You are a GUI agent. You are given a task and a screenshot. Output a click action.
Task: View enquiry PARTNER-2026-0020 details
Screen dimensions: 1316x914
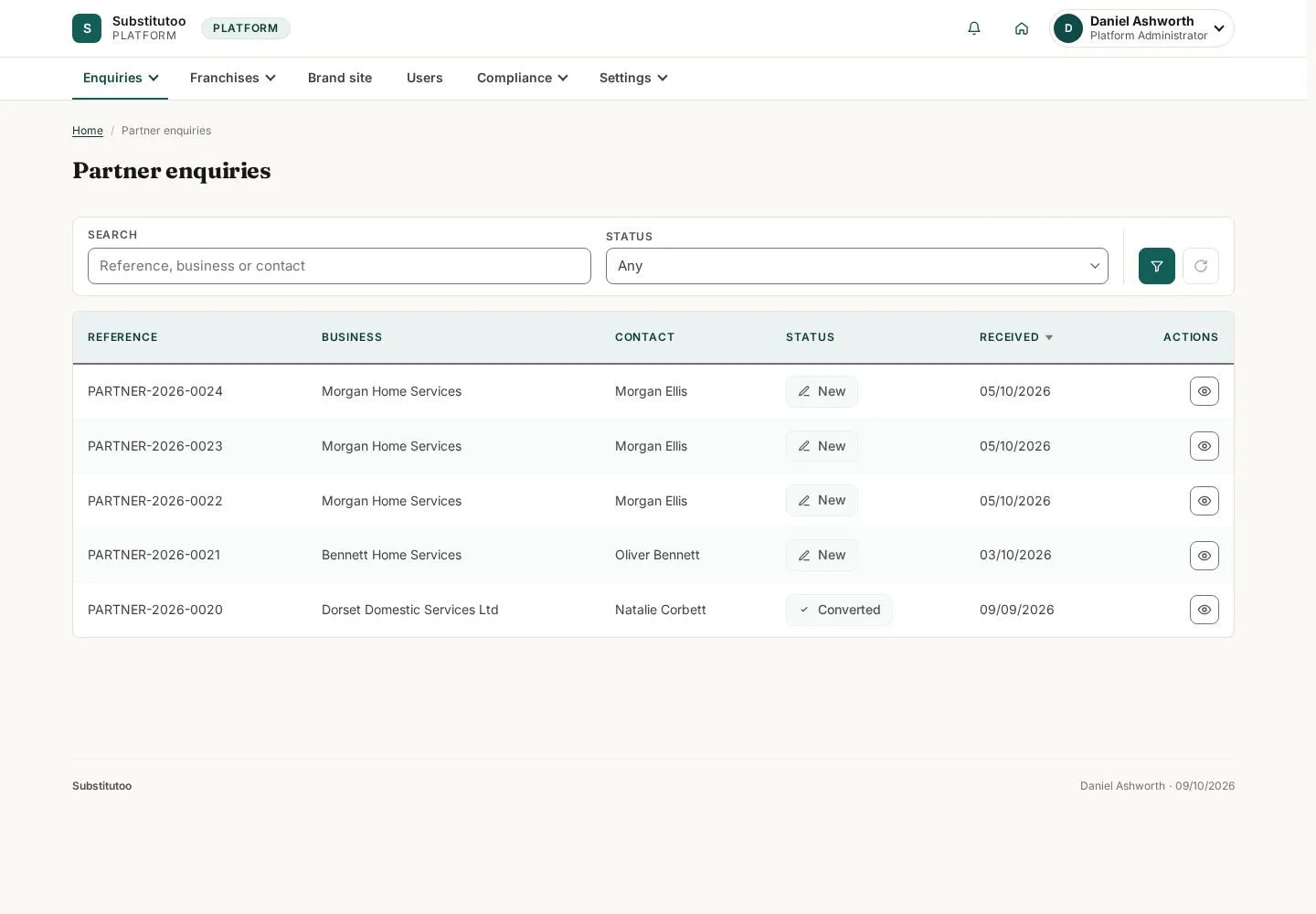tap(1205, 610)
